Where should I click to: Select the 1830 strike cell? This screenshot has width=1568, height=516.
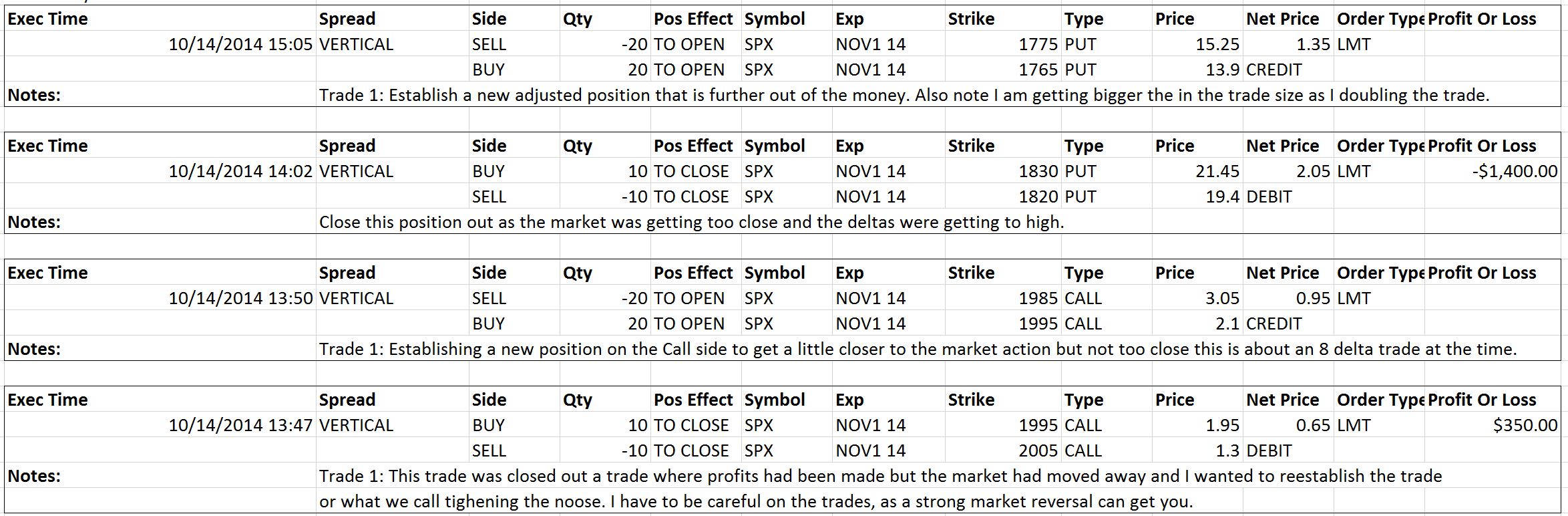pos(1003,171)
